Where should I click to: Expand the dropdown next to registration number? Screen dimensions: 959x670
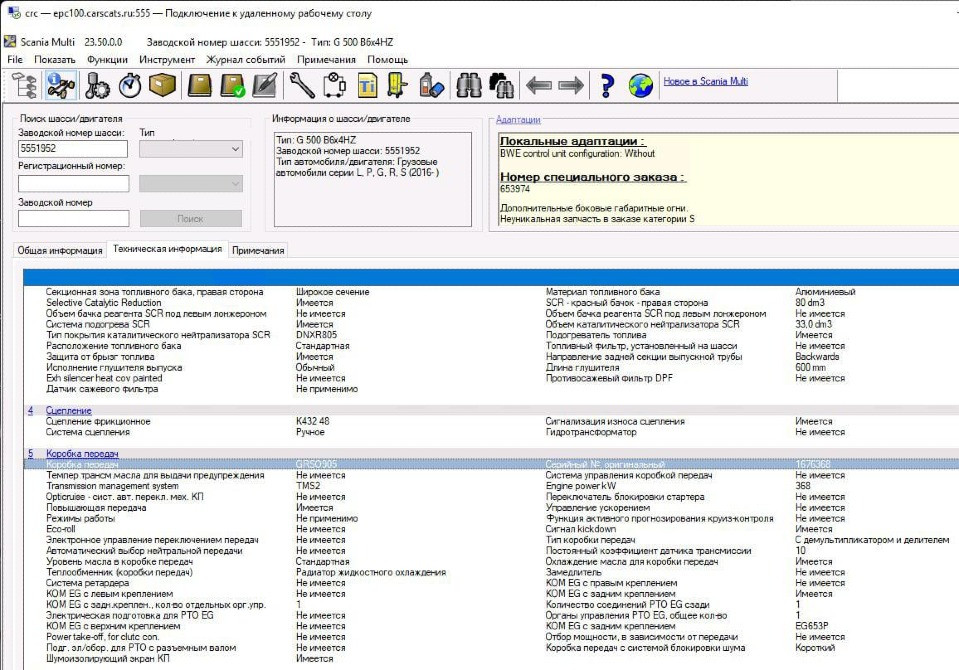[191, 184]
